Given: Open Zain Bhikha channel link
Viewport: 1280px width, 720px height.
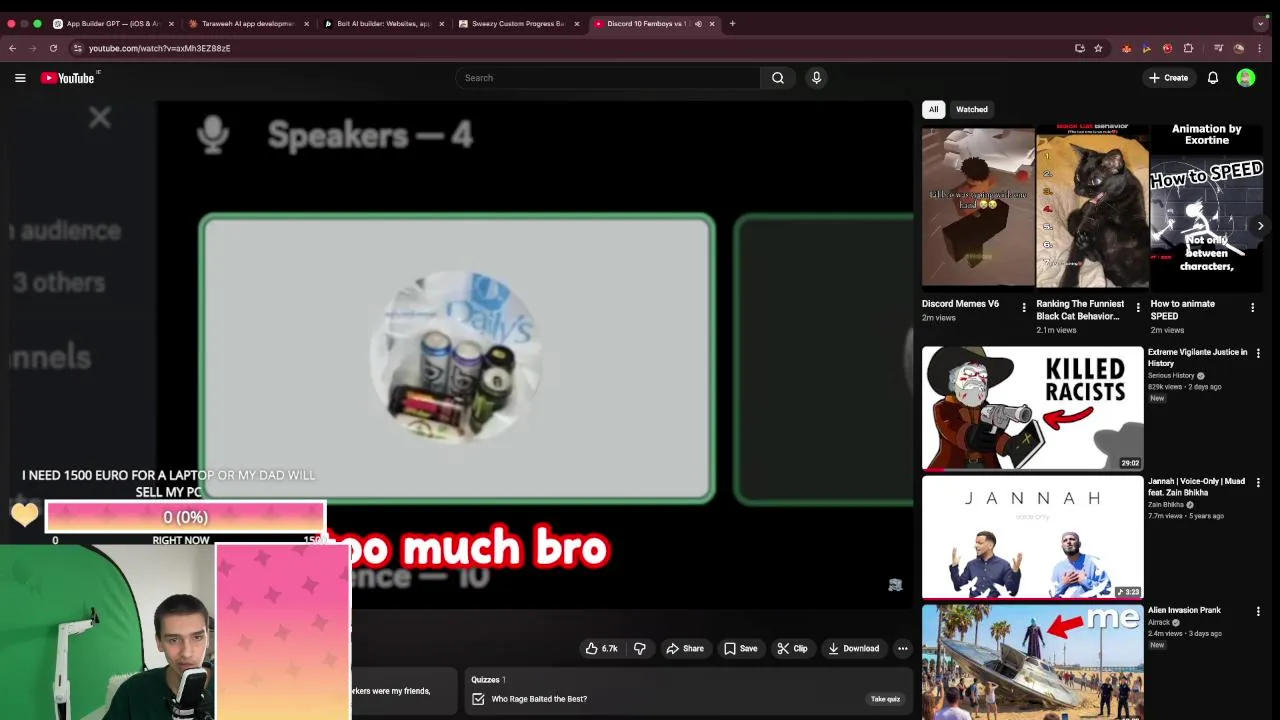Looking at the screenshot, I should coord(1166,505).
